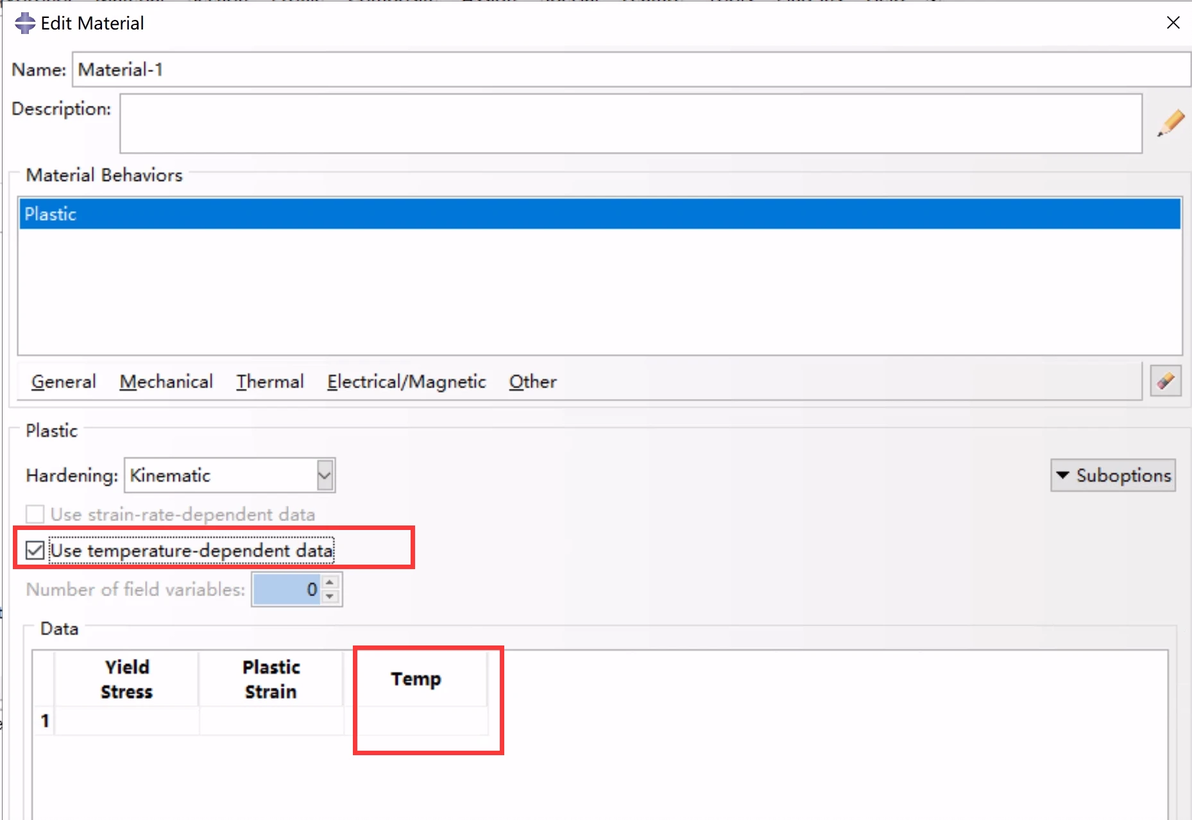Increase number of field variables stepper

[x=330, y=583]
